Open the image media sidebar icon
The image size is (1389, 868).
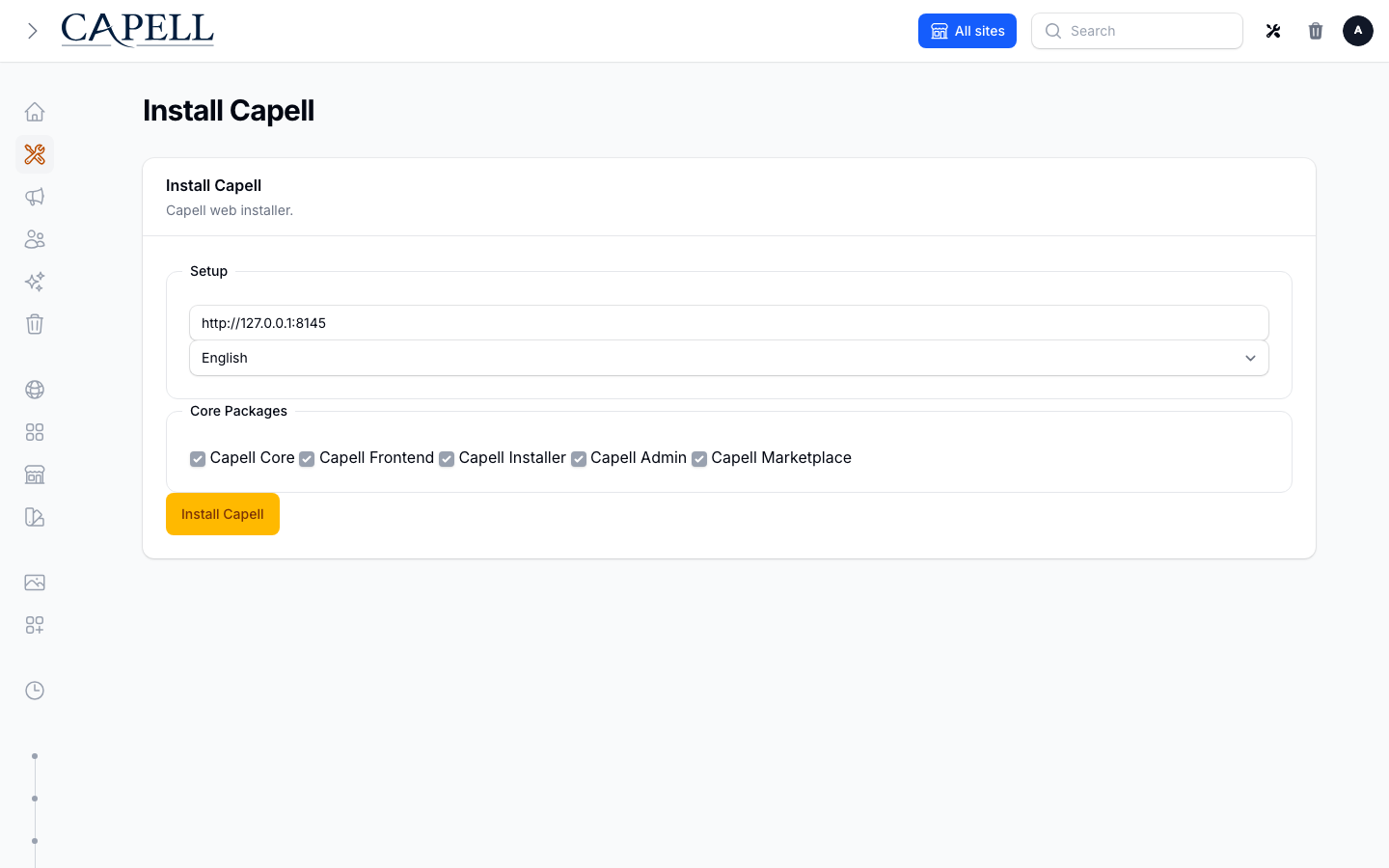tap(35, 583)
